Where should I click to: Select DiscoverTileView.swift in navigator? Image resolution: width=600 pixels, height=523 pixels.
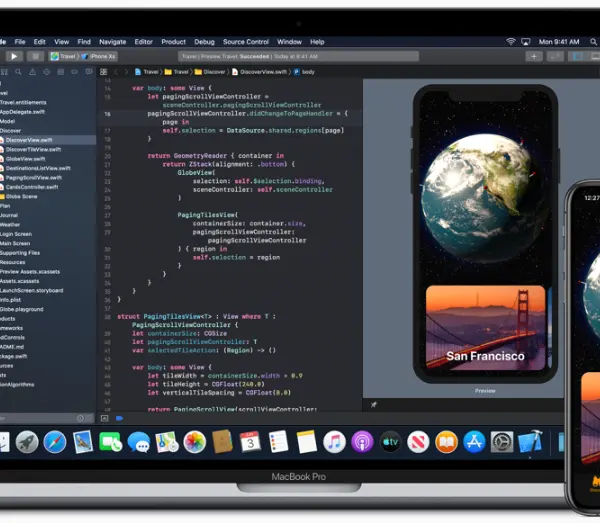click(x=33, y=150)
